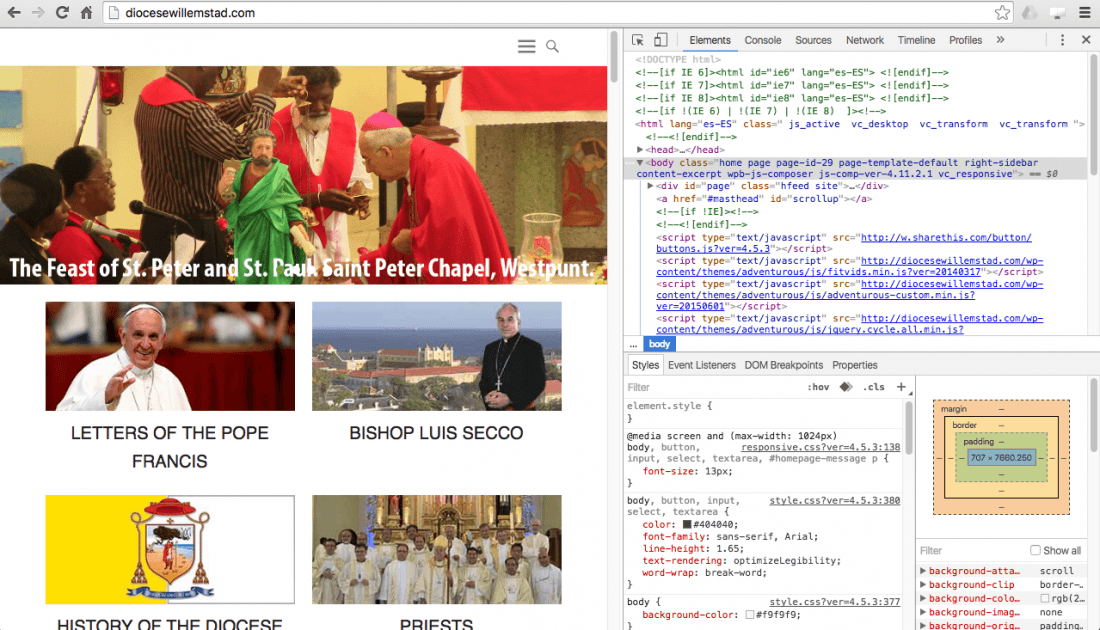This screenshot has width=1100, height=630.
Task: Open DevTools customize menu
Action: (x=1062, y=40)
